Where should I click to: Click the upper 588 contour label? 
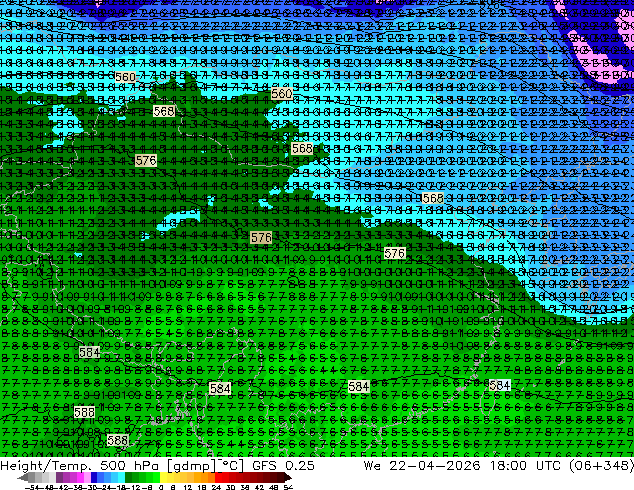[85, 412]
